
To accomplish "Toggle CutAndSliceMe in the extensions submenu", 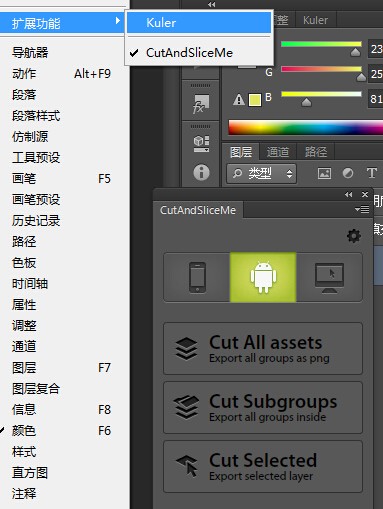I will point(199,53).
